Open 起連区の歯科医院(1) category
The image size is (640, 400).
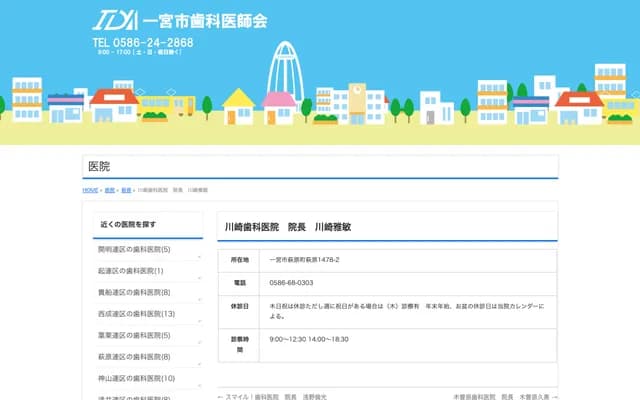point(131,271)
